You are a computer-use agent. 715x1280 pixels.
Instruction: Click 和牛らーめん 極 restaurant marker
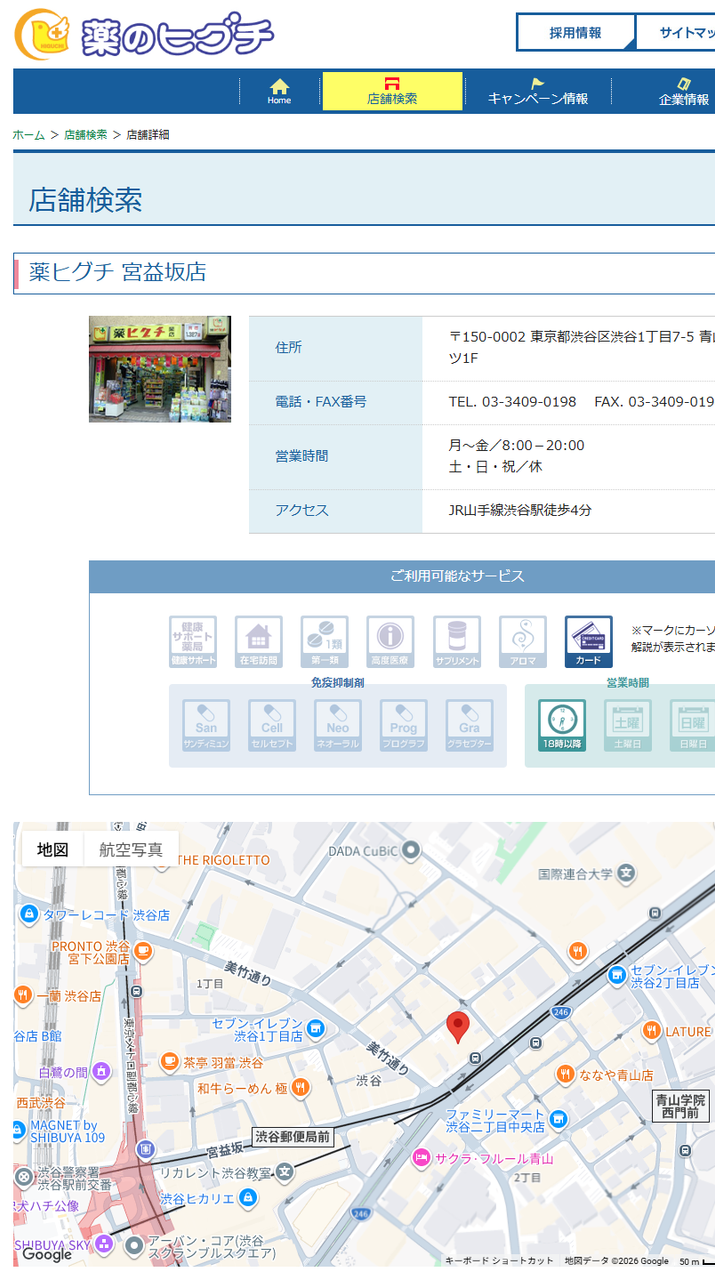point(300,1087)
